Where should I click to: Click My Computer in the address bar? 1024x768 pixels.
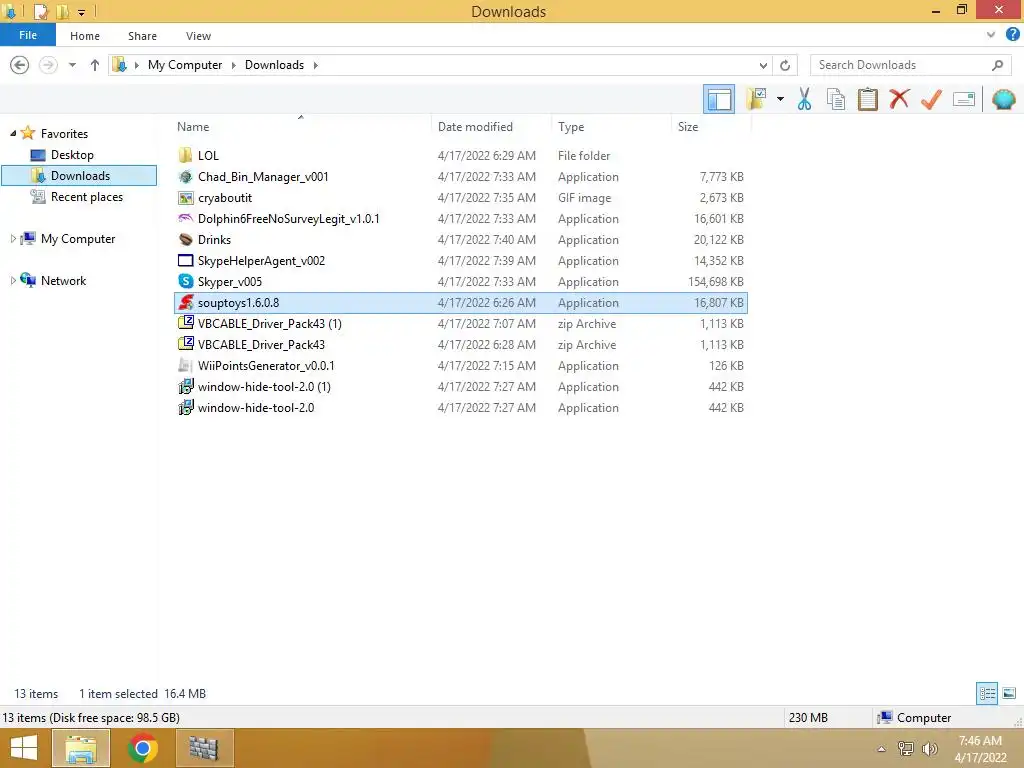click(x=185, y=65)
